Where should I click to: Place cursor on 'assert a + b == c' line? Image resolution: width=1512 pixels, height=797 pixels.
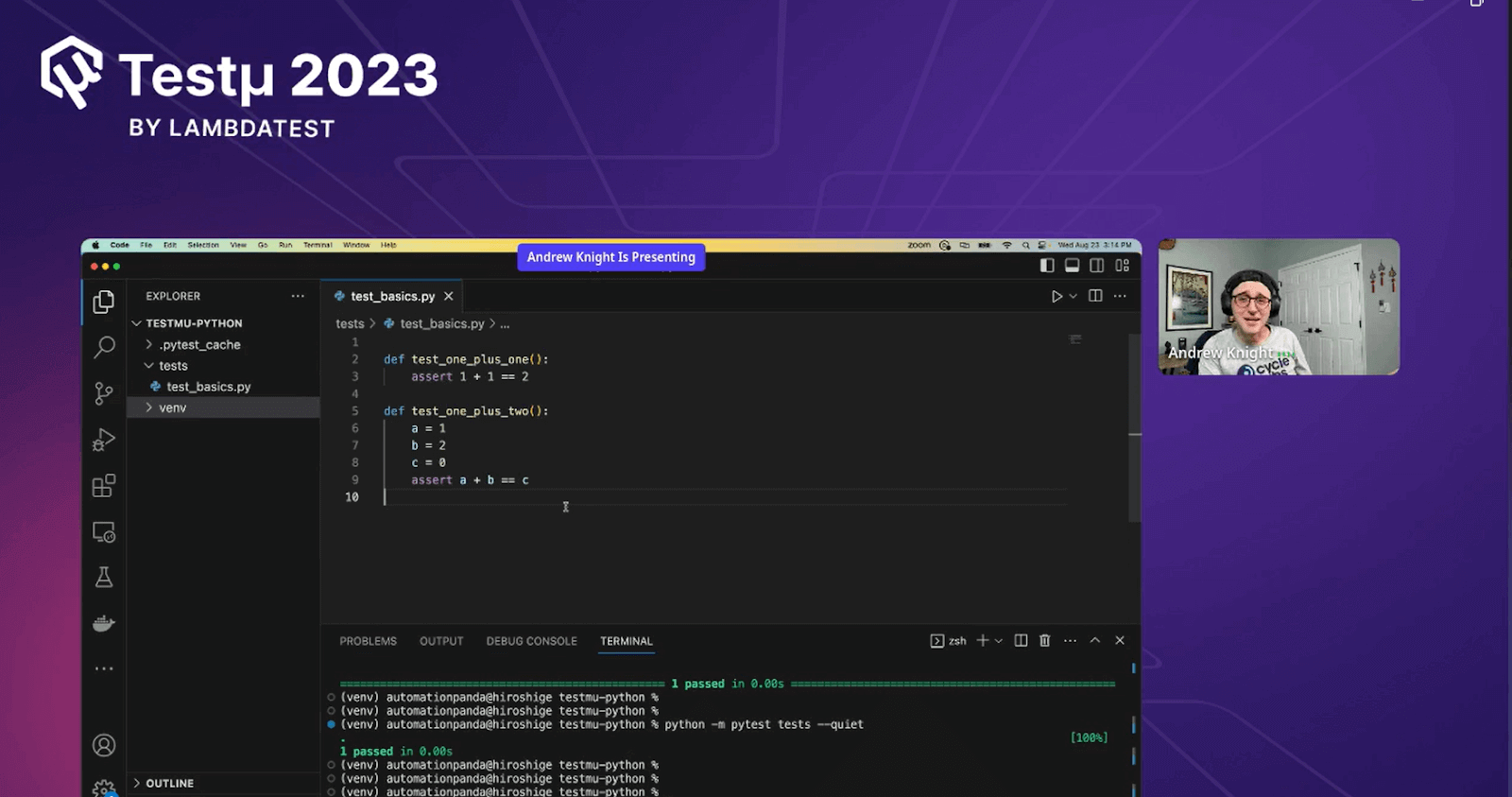pyautogui.click(x=470, y=480)
